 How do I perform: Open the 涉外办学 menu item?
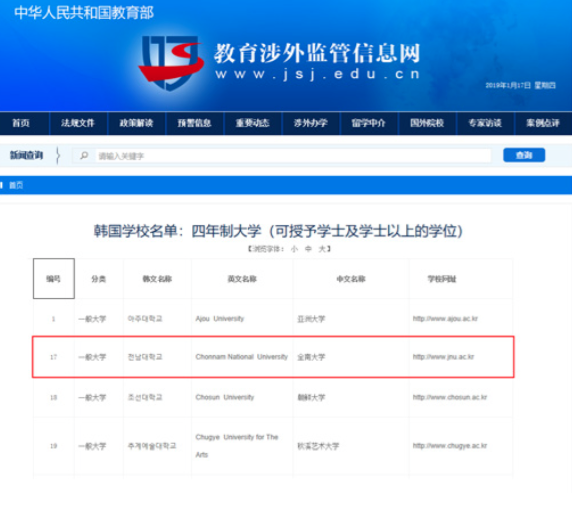point(311,123)
